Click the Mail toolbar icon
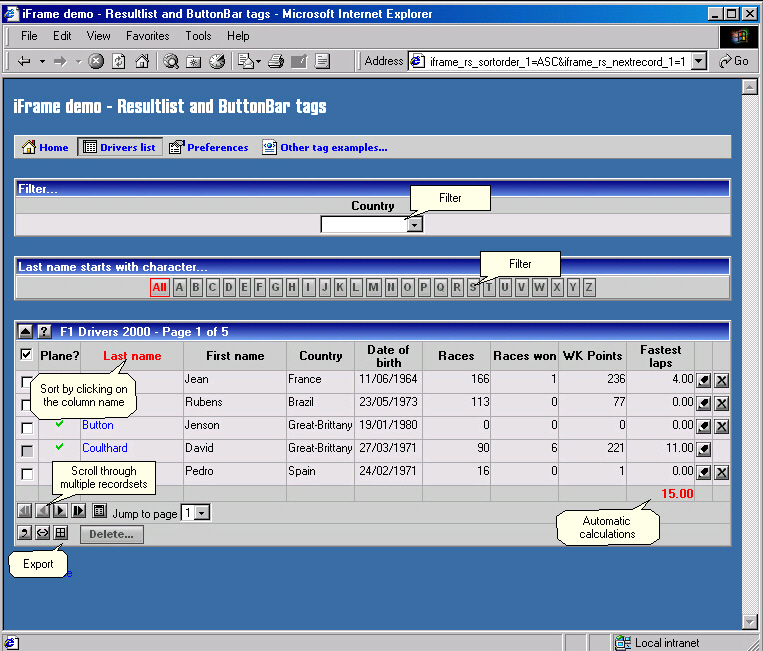The width and height of the screenshot is (763, 651). [246, 61]
